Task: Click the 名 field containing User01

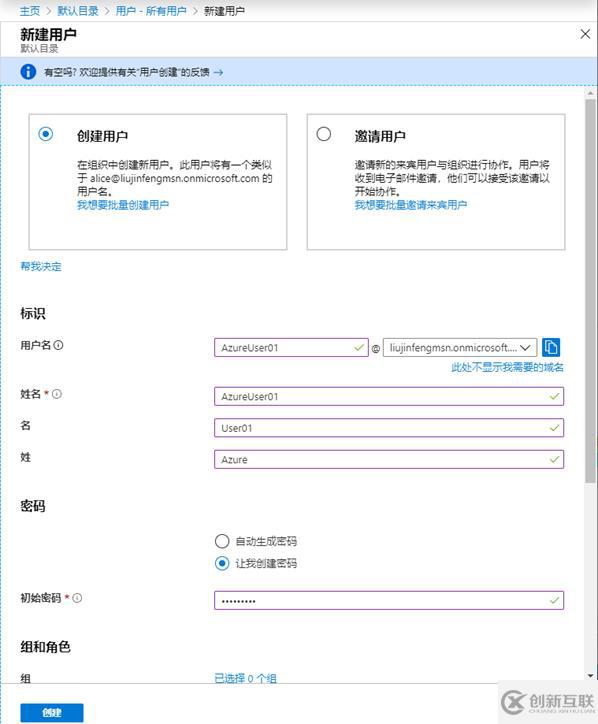Action: (x=389, y=428)
